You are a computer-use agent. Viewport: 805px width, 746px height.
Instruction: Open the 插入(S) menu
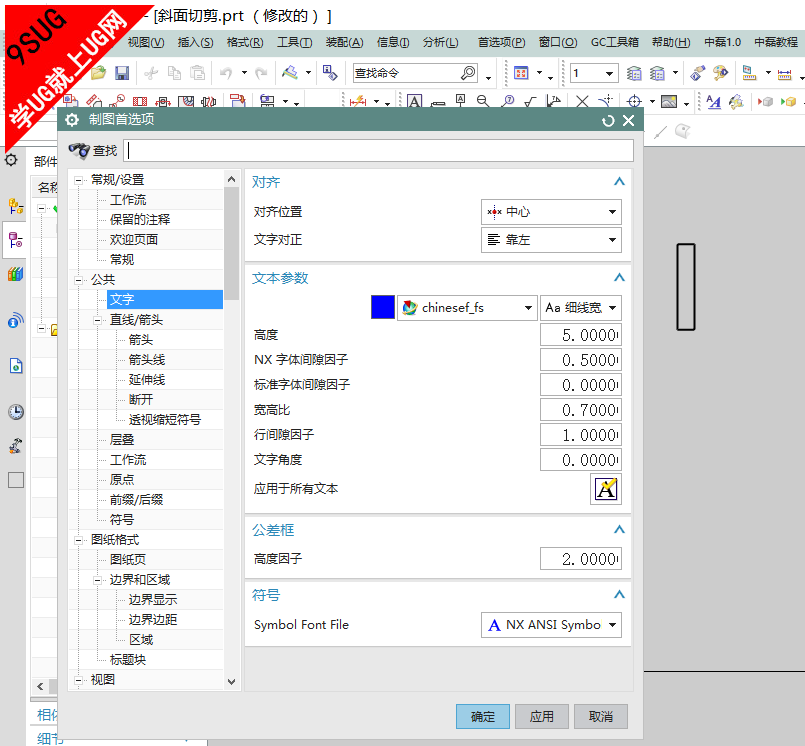(x=195, y=42)
